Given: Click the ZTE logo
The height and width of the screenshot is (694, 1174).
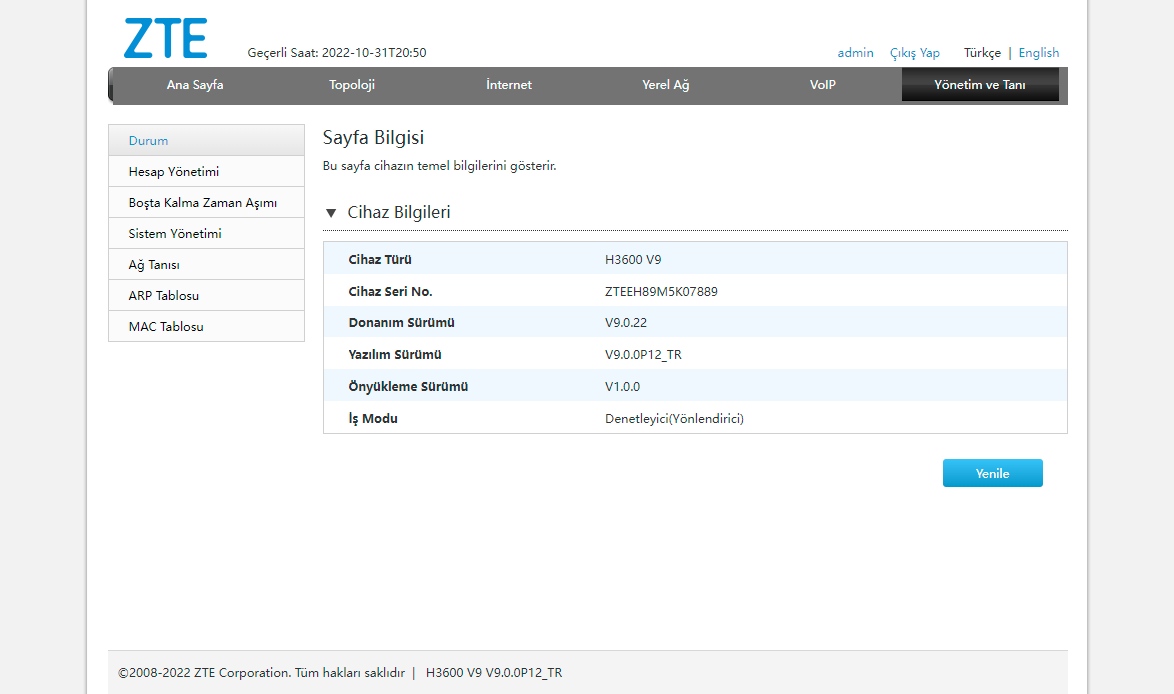Looking at the screenshot, I should (165, 38).
